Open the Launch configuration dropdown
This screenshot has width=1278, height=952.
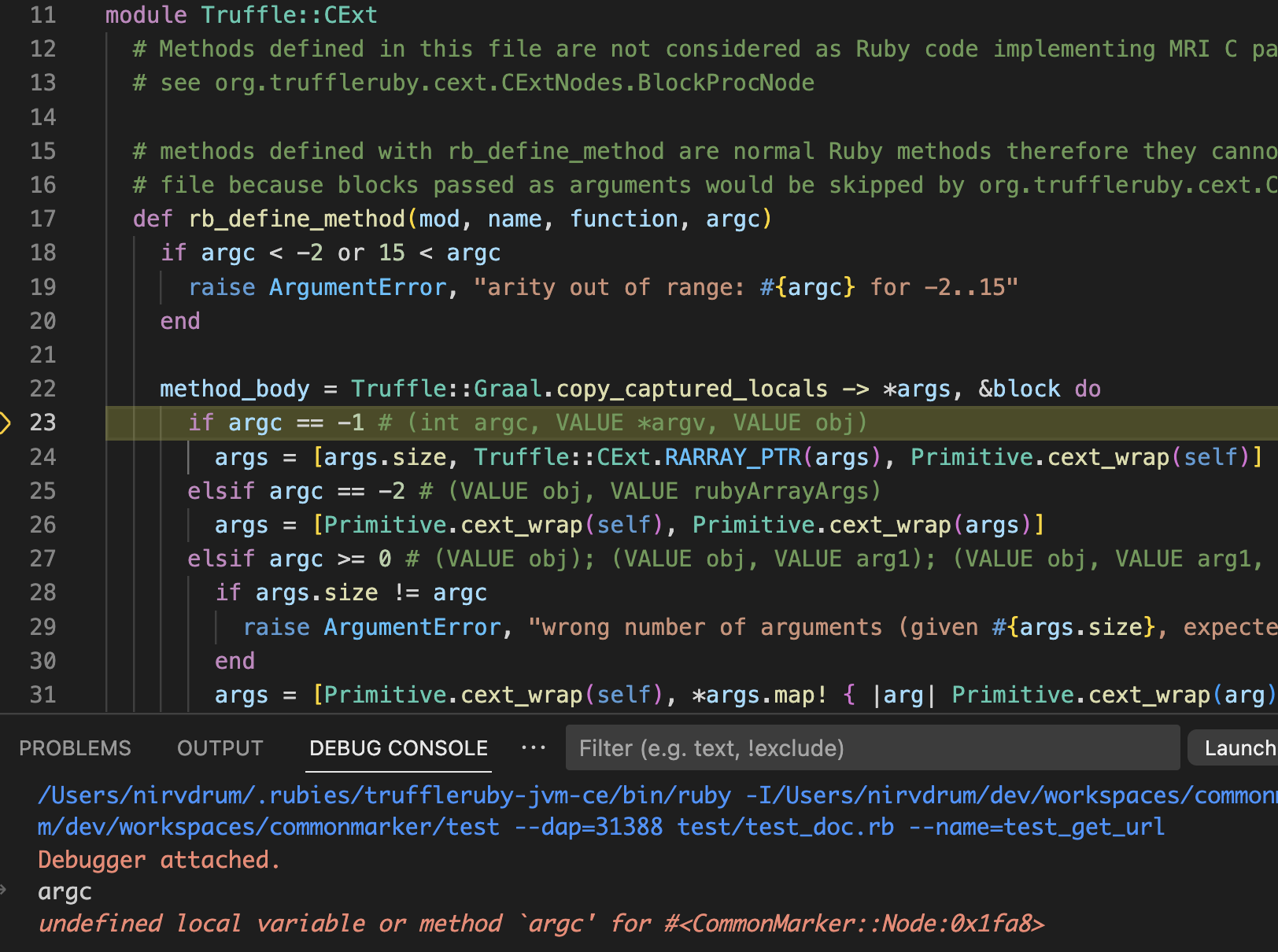tap(1242, 747)
